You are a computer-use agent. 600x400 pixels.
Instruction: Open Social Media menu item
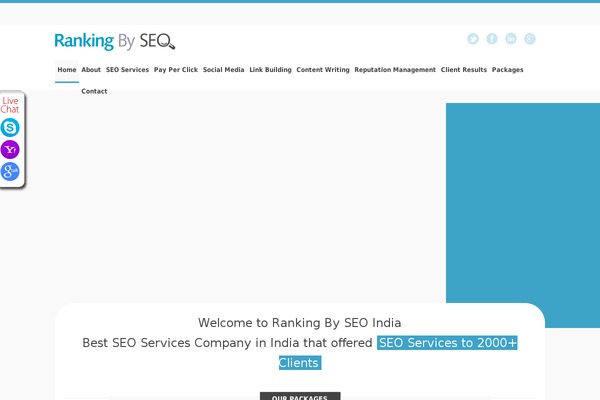coord(223,70)
